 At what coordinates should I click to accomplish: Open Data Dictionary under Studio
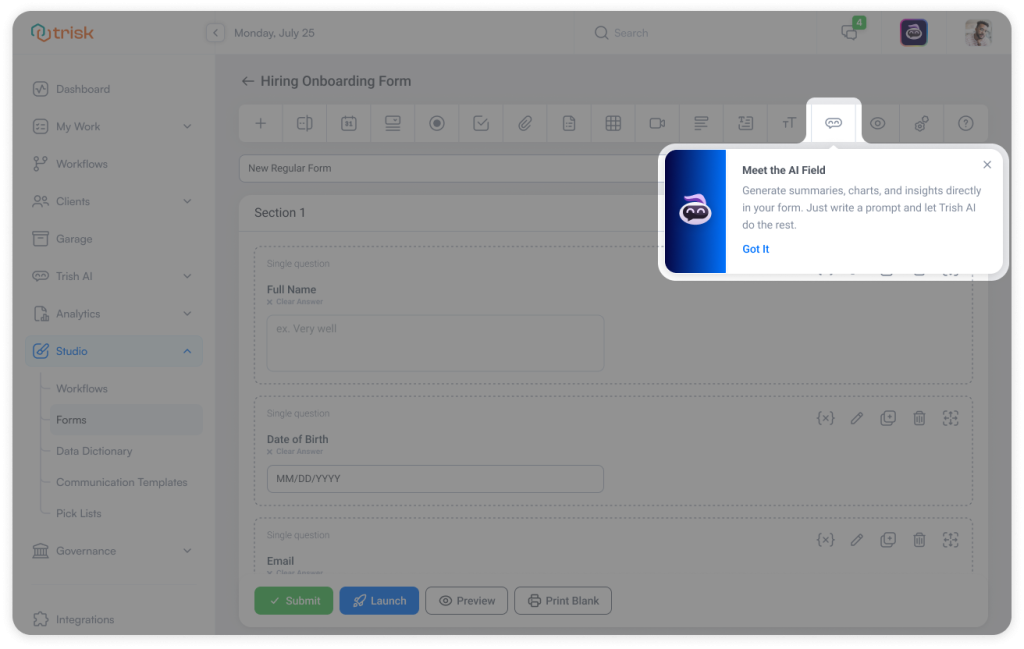94,451
